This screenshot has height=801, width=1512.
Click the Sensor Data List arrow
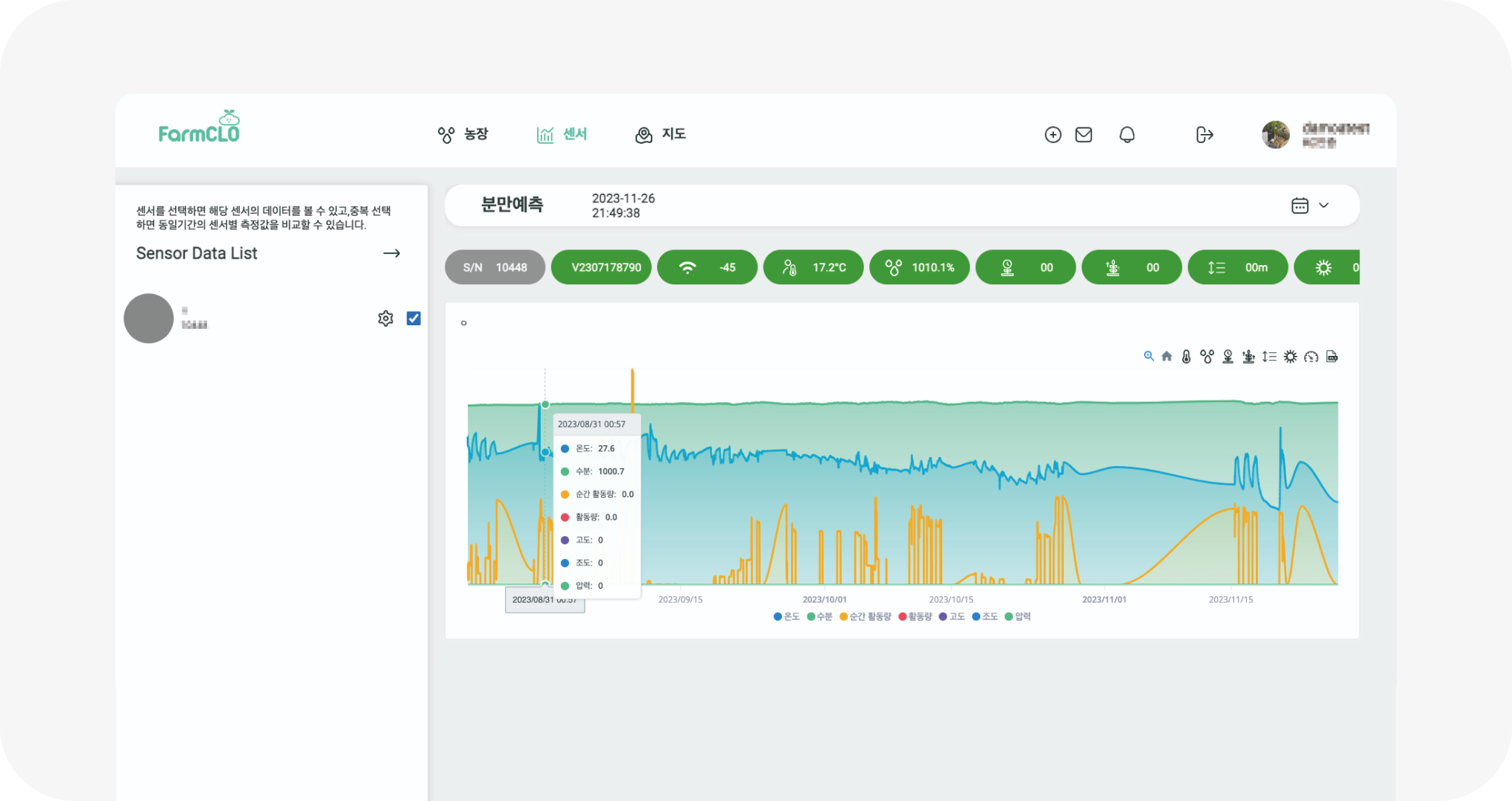coord(392,254)
